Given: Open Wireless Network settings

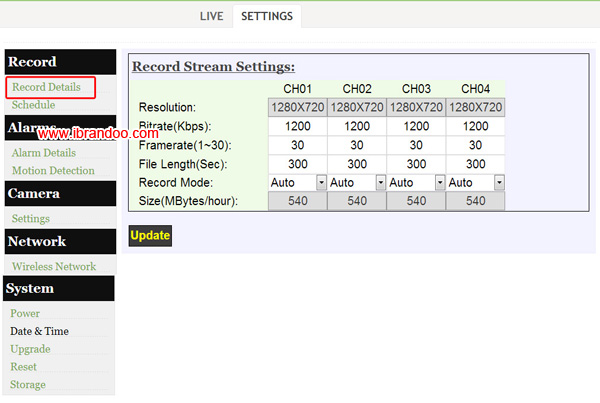Looking at the screenshot, I should tap(54, 266).
